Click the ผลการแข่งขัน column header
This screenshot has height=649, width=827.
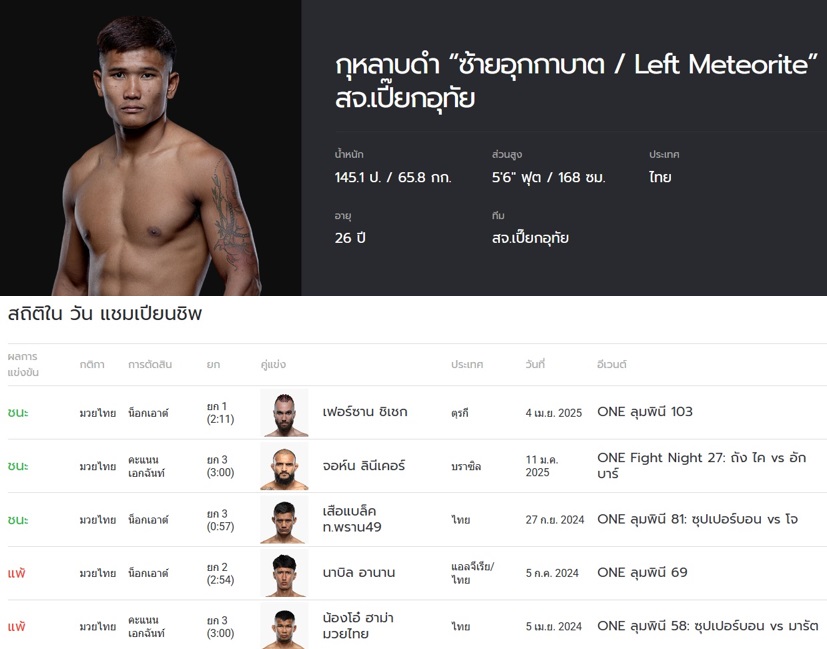22,365
